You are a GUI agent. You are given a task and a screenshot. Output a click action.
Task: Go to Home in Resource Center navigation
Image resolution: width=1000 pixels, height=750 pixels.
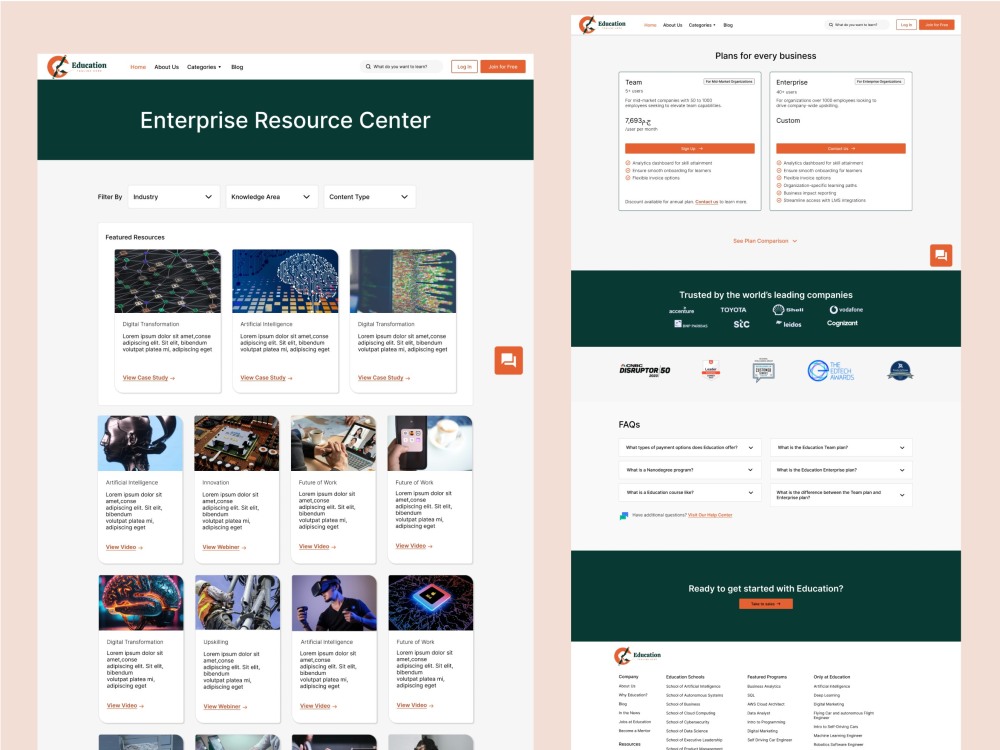pos(138,67)
